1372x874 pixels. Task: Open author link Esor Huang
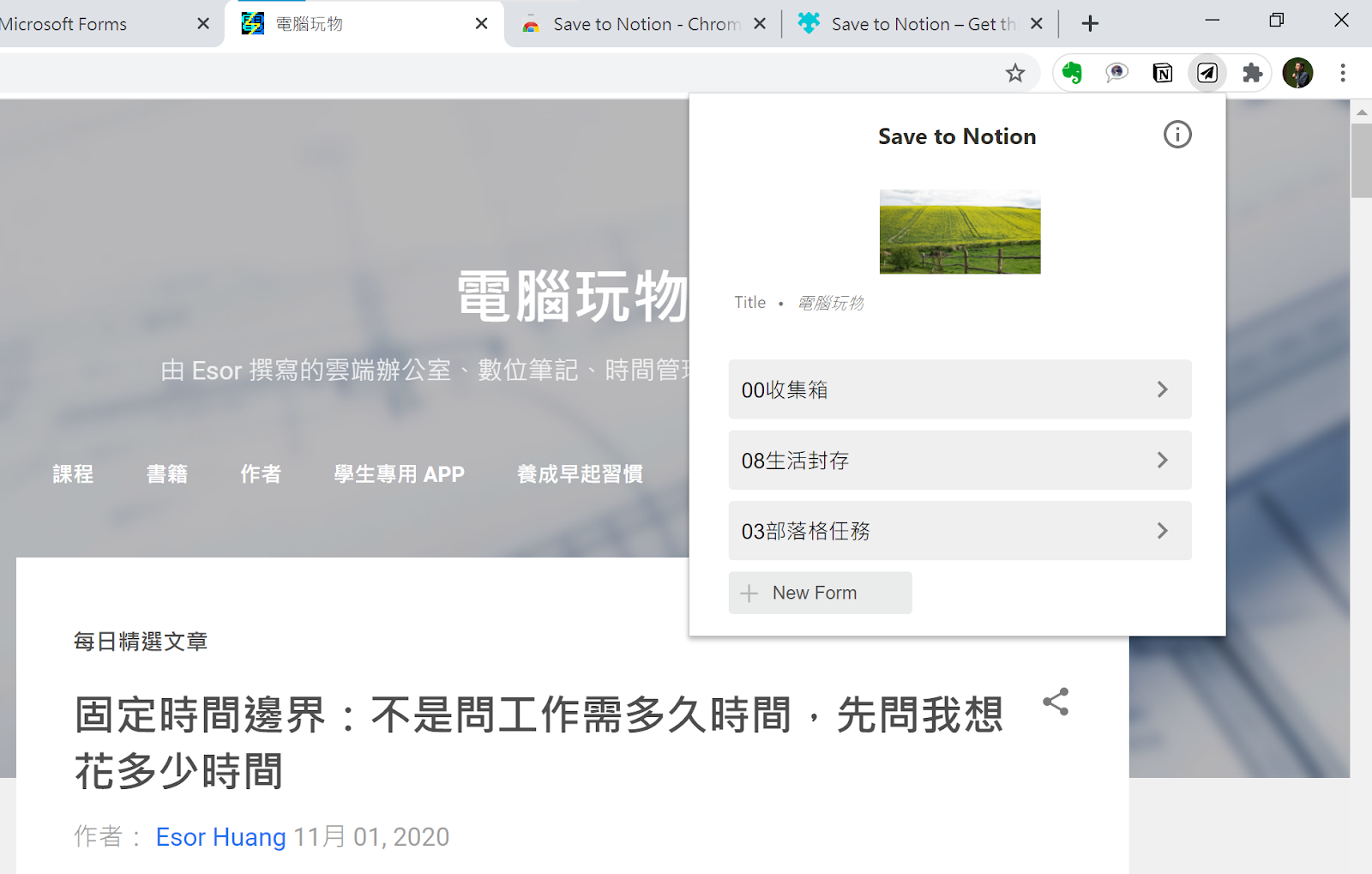click(x=220, y=836)
